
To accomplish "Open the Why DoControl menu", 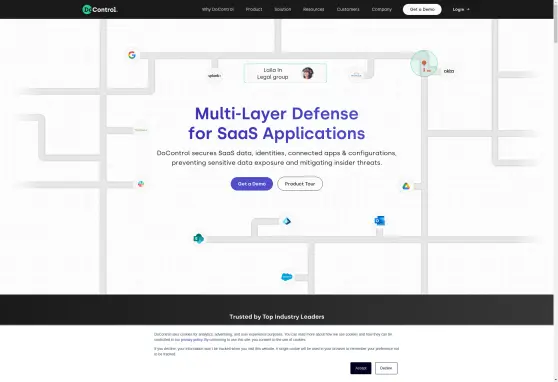I will click(218, 10).
